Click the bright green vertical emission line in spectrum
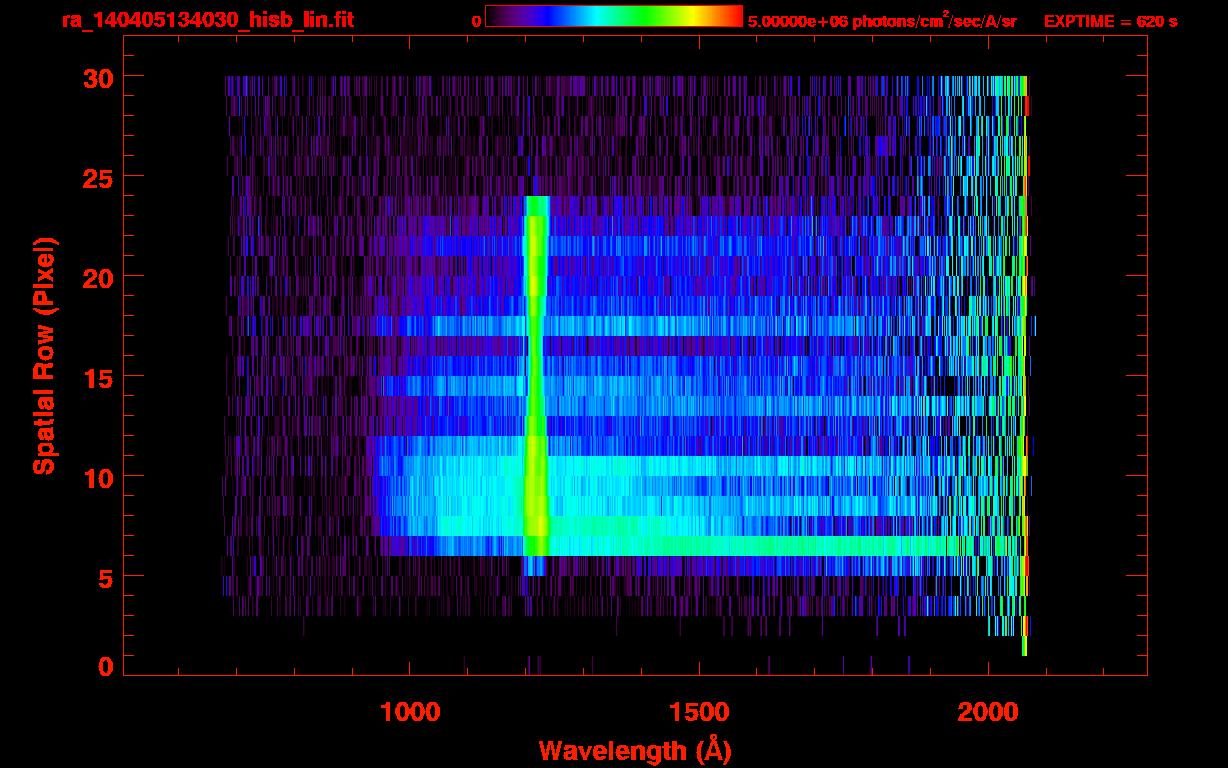The image size is (1228, 768). [x=536, y=376]
